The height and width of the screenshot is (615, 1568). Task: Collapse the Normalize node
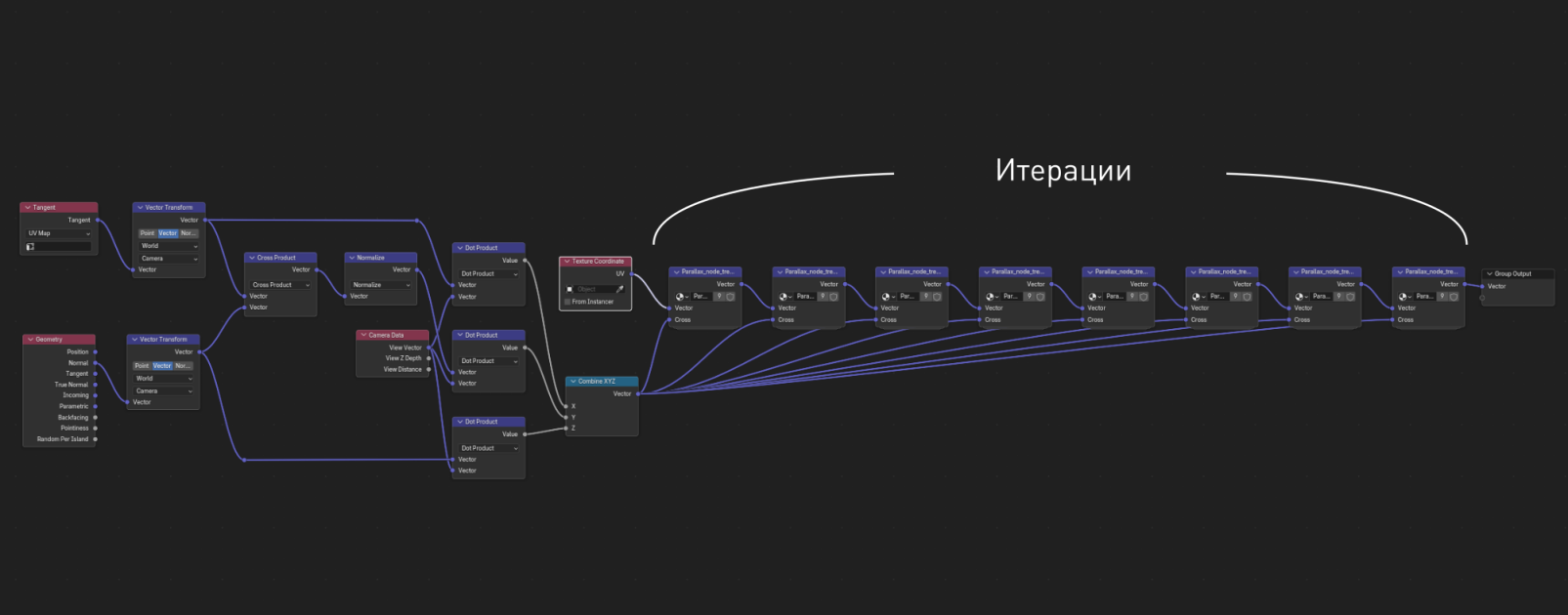(x=352, y=258)
